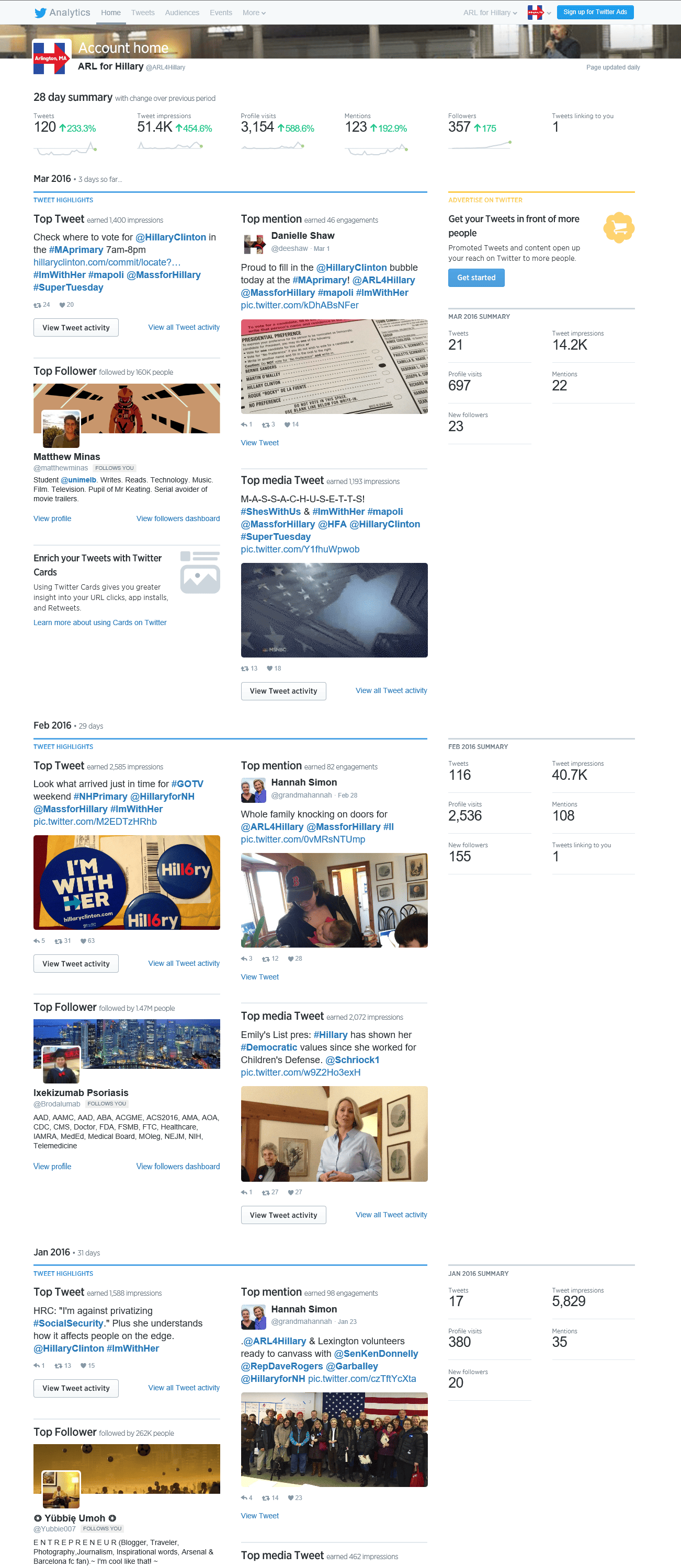Go to the Events tab
The image size is (681, 1568).
coord(221,13)
